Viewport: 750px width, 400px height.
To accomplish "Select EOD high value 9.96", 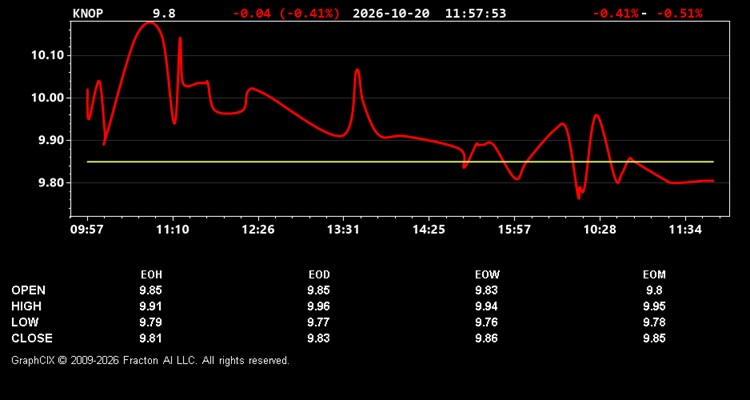I will [x=319, y=306].
